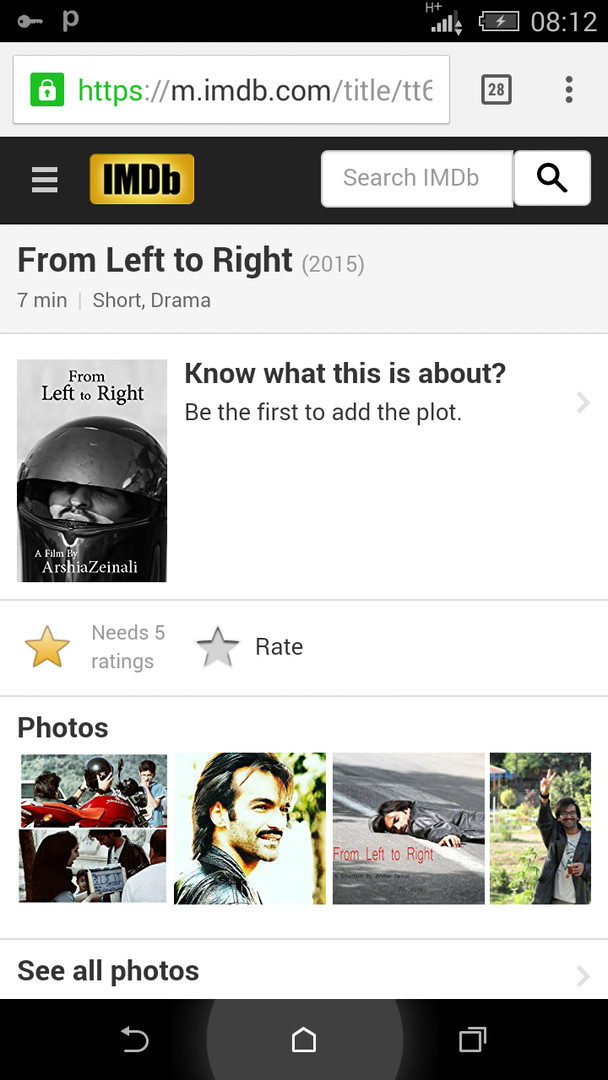Open the browser tab switcher showing 28
608x1080 pixels.
coord(496,90)
